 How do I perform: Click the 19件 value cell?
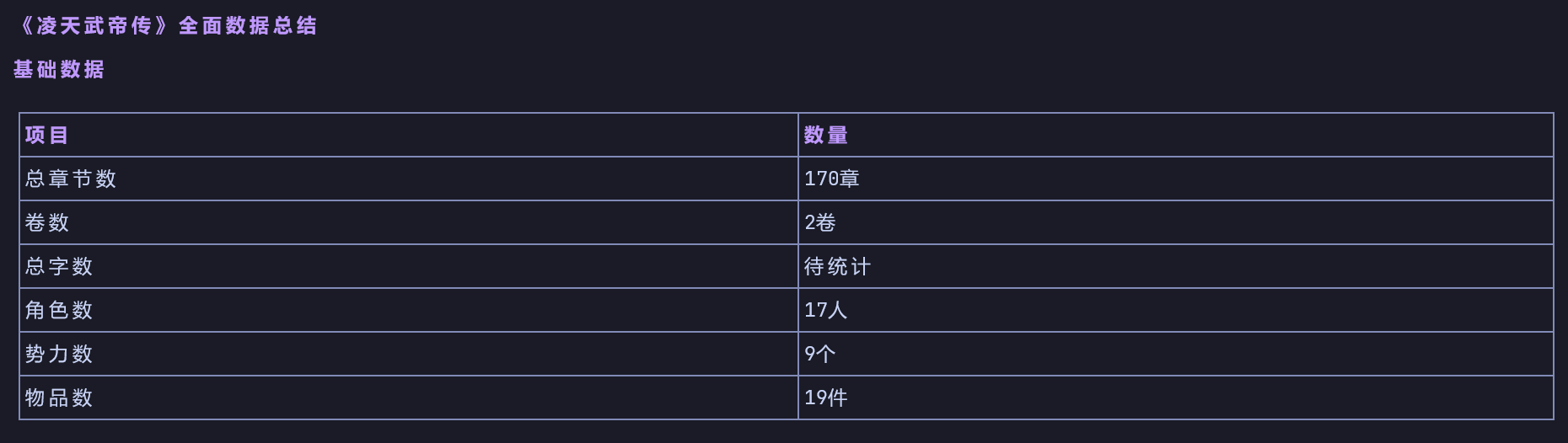click(826, 398)
